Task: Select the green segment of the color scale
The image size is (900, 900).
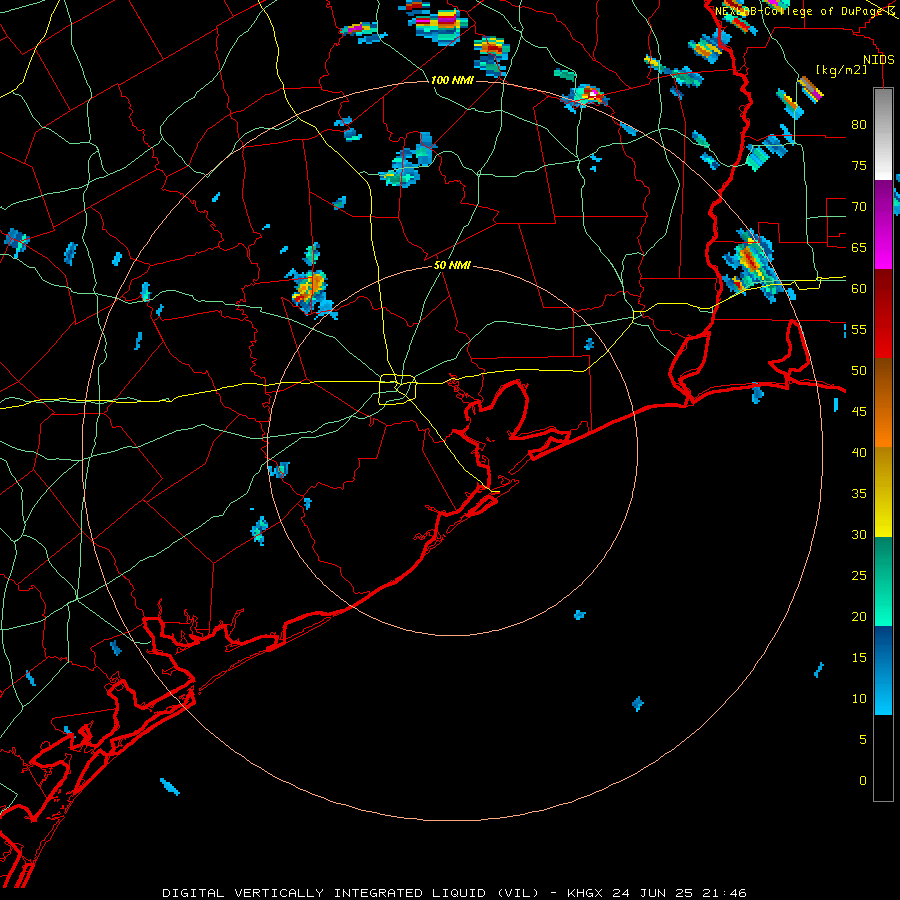Action: (883, 581)
